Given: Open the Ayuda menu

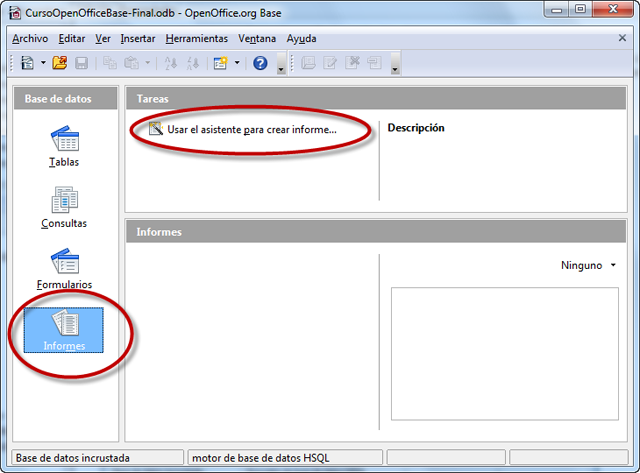Looking at the screenshot, I should coord(301,39).
